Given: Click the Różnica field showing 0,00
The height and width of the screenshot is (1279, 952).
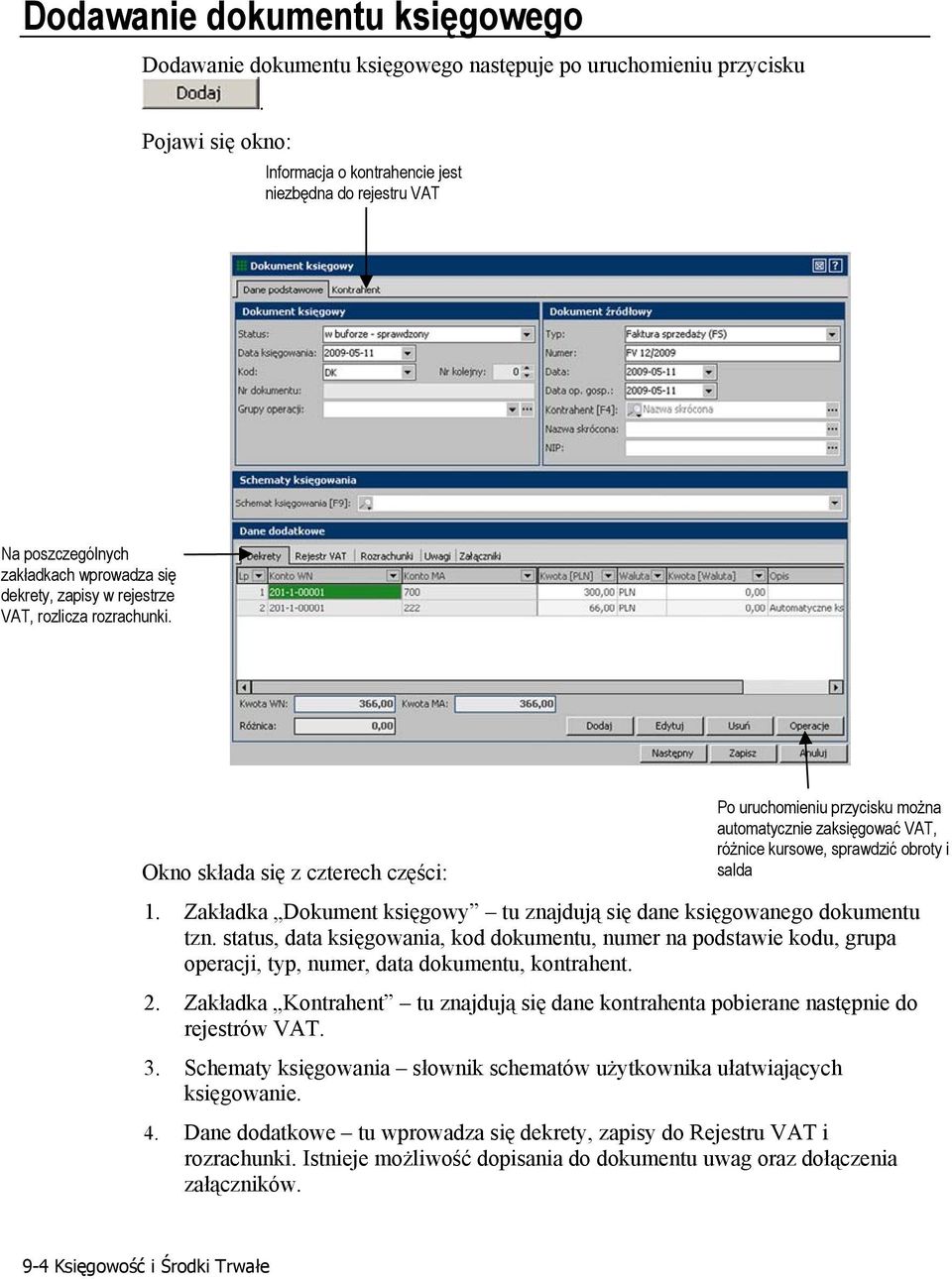Looking at the screenshot, I should 345,726.
